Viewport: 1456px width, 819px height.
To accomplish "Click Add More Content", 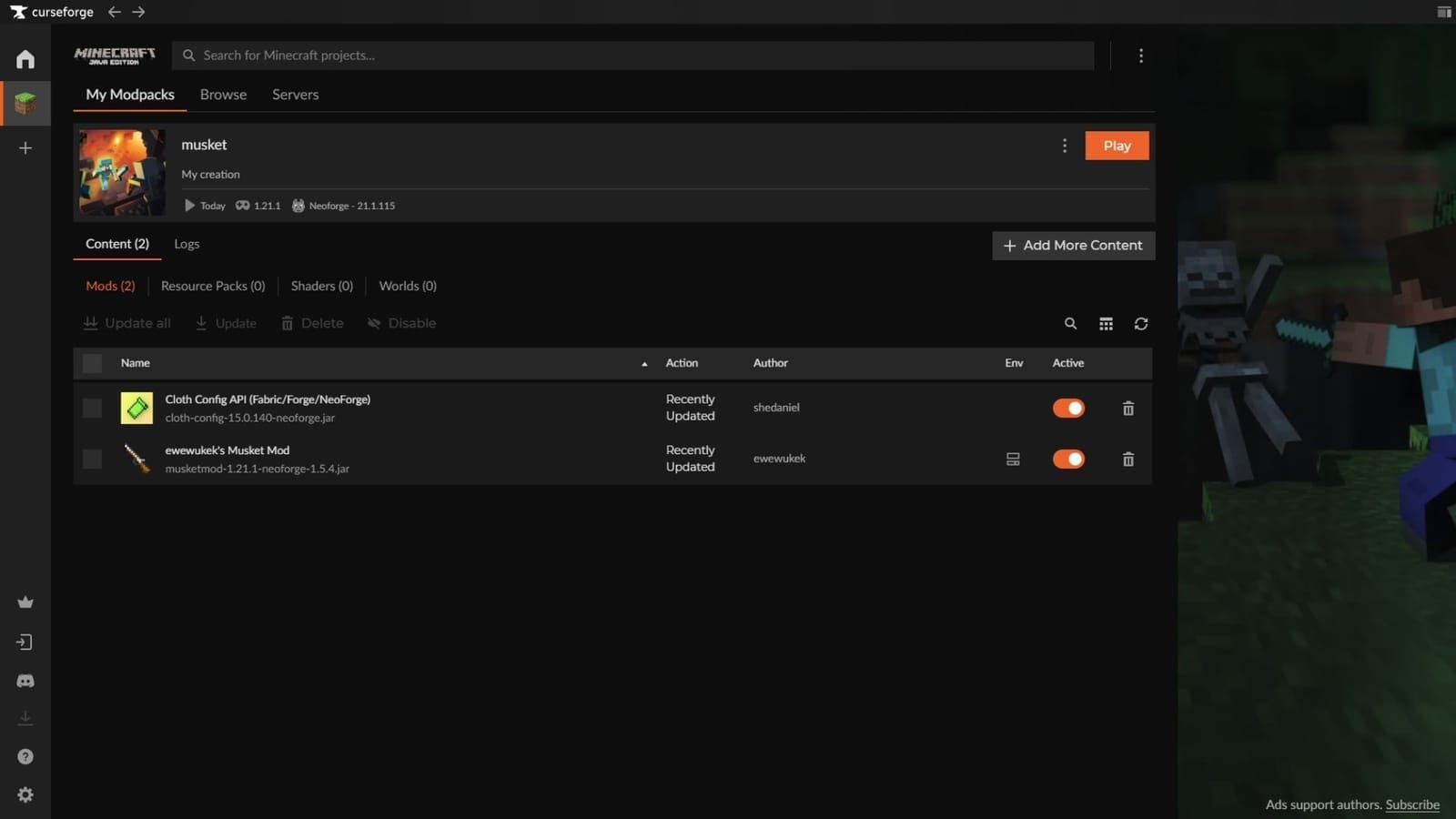I will pos(1072,245).
